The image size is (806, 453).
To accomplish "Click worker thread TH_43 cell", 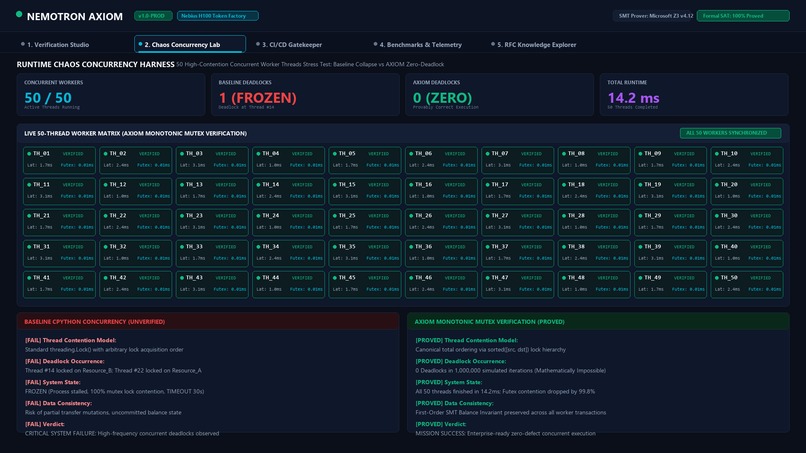I will point(212,284).
